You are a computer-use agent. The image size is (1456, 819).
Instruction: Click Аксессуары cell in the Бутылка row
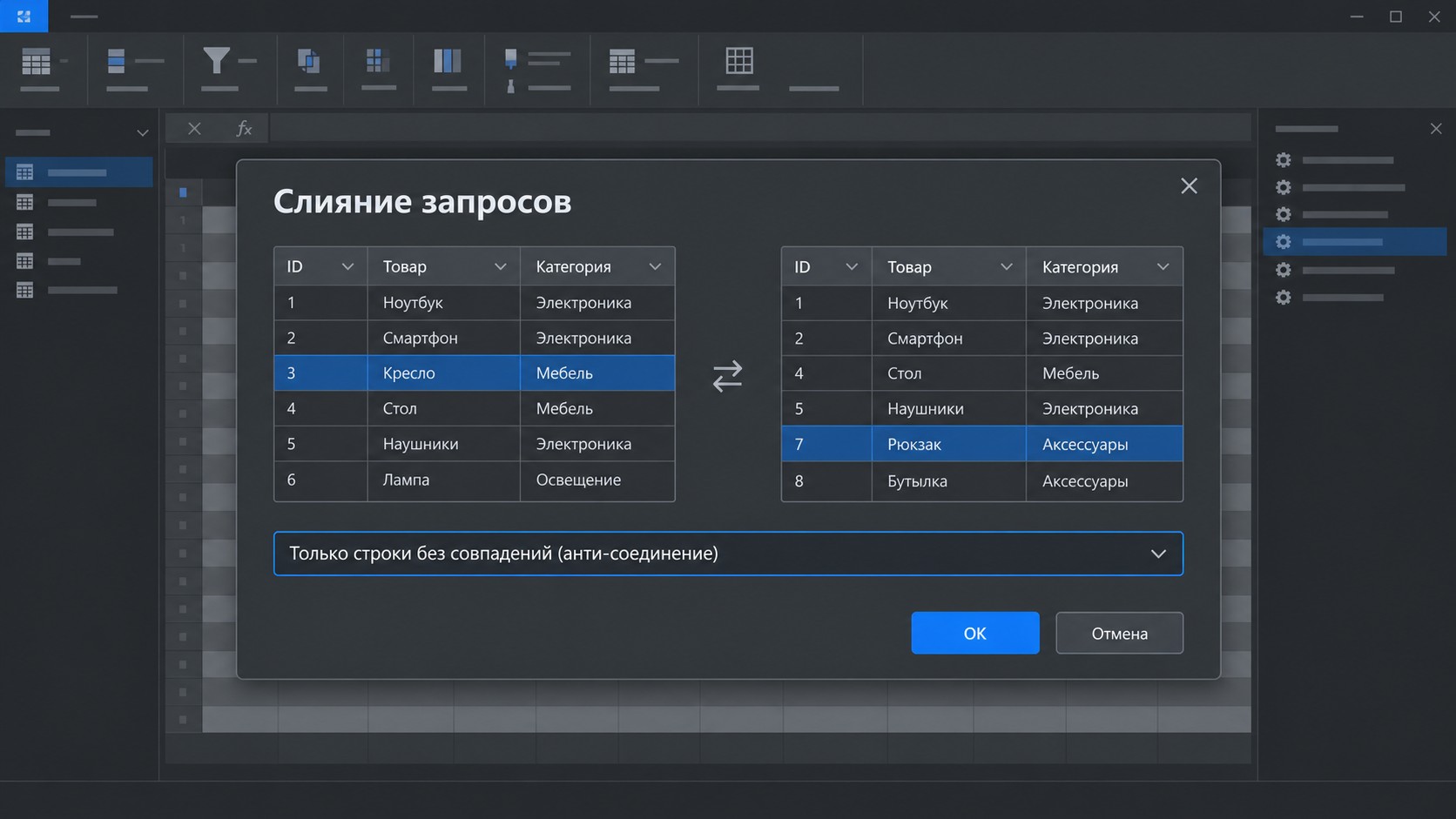[1104, 480]
